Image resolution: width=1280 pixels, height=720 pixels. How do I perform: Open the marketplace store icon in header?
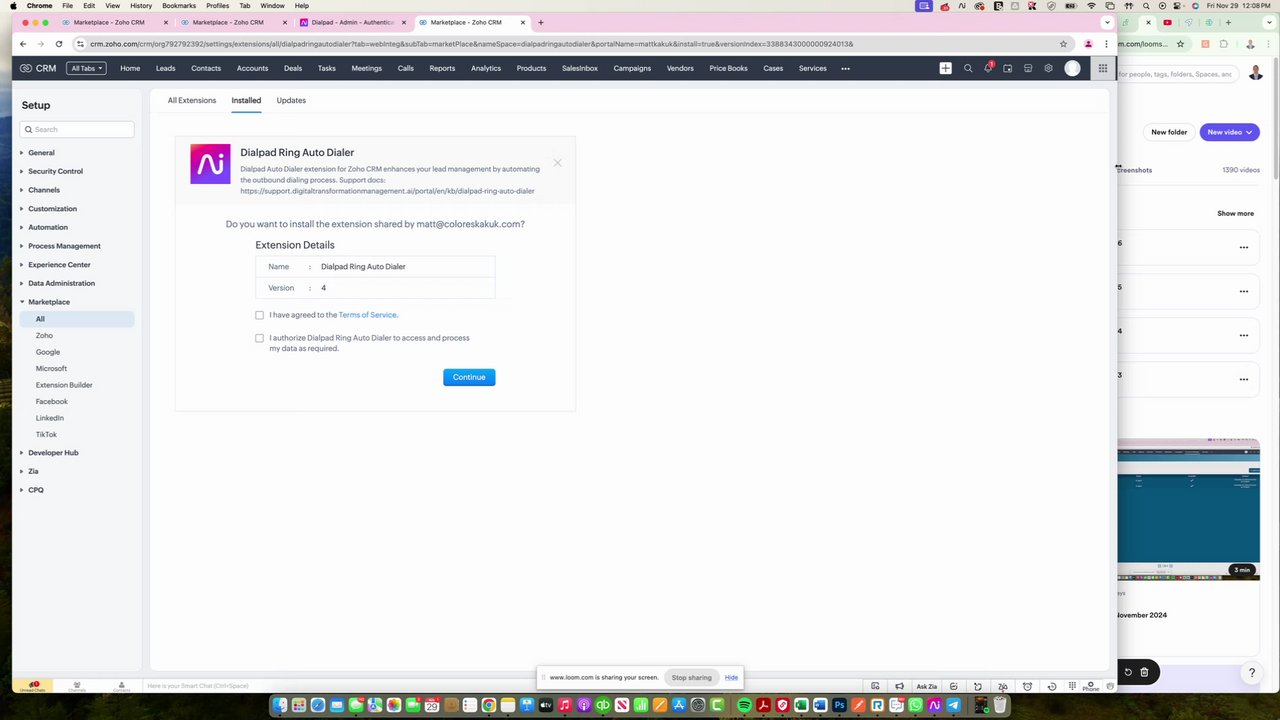(1028, 68)
